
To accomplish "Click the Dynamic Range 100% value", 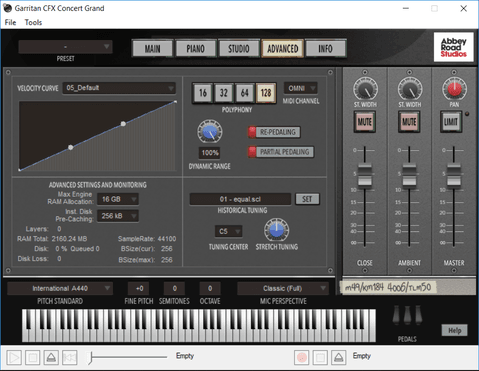I will click(x=210, y=153).
